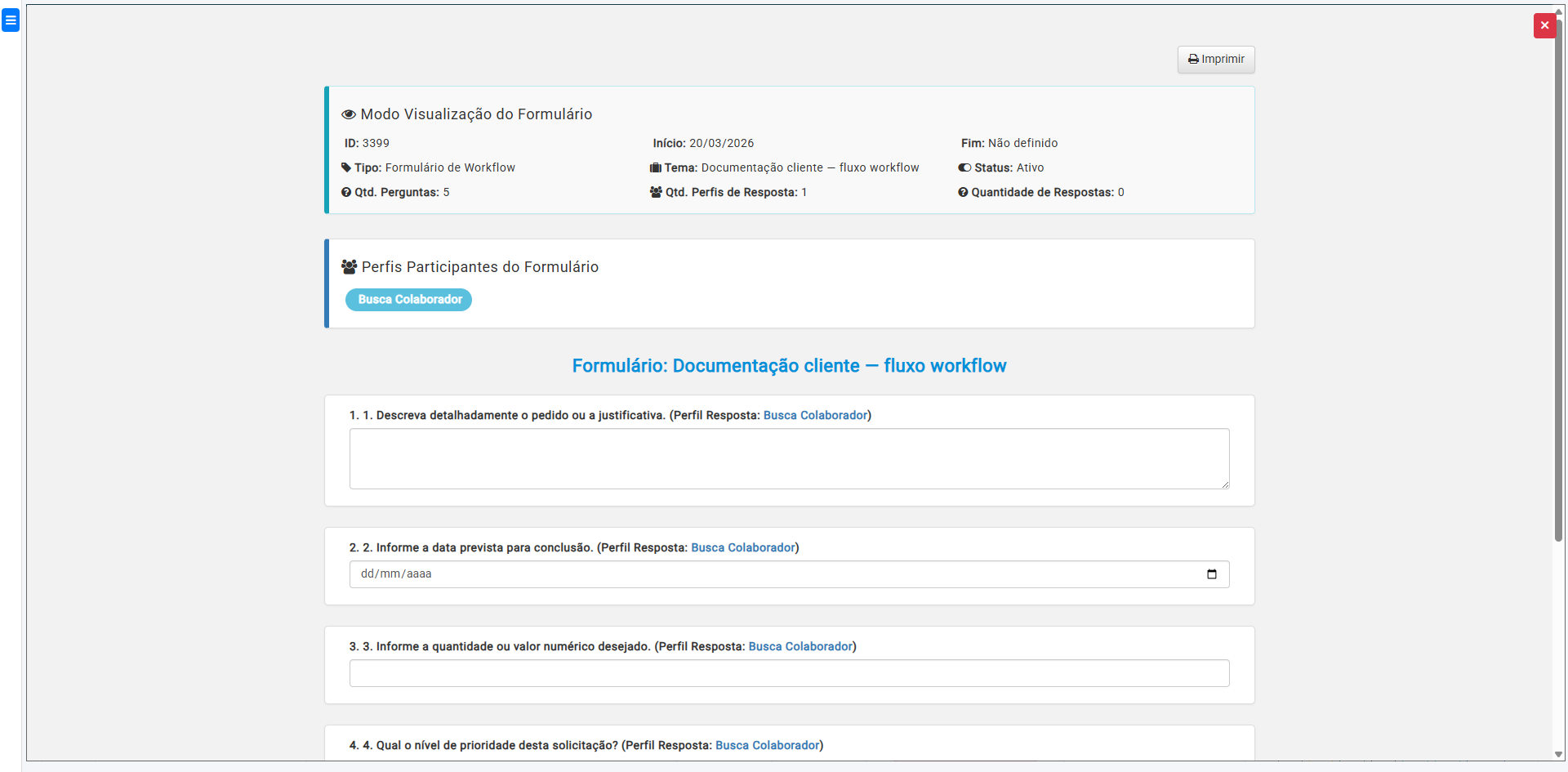
Task: Click the numeric value input for question 3
Action: (789, 673)
